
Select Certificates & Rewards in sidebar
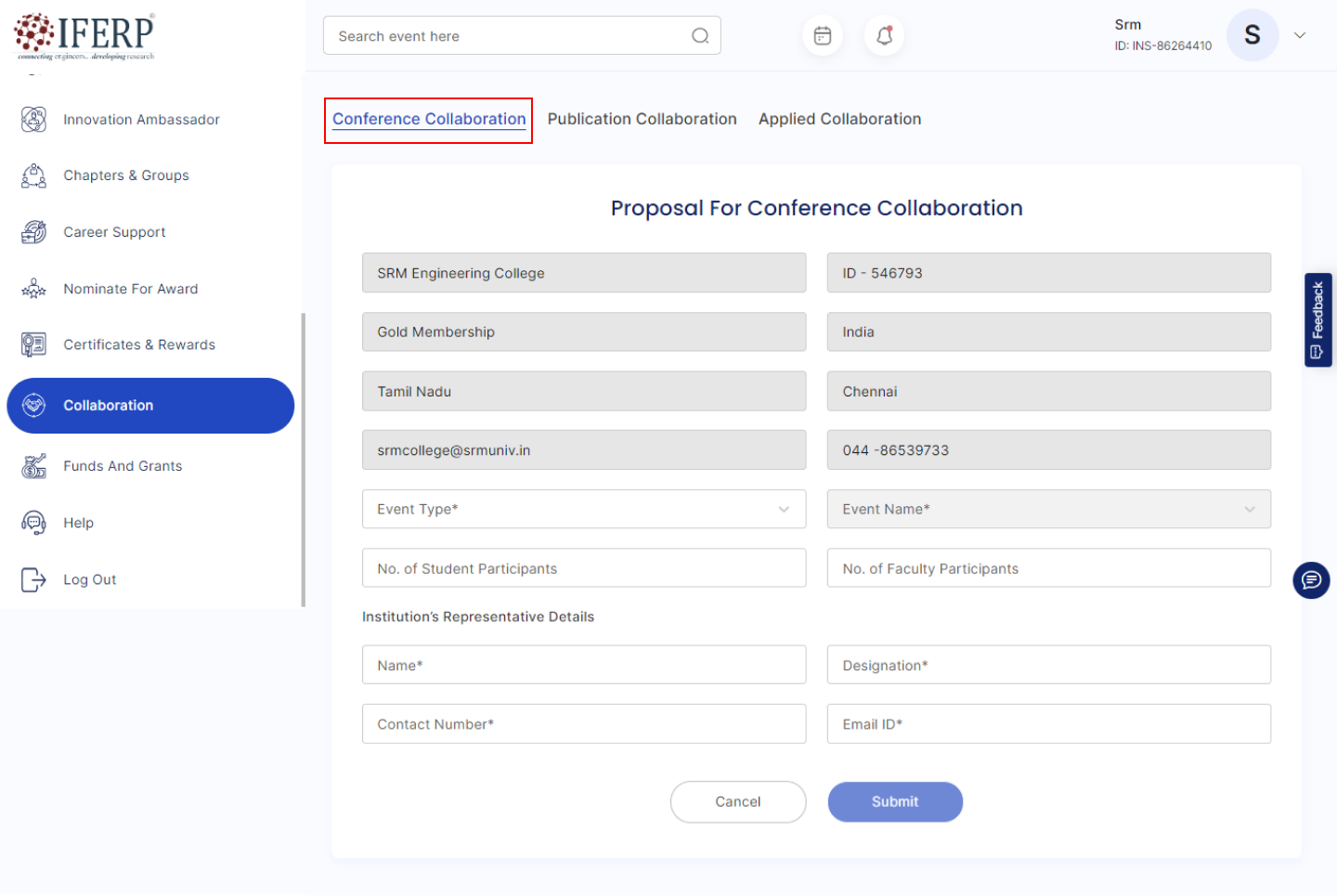[138, 344]
